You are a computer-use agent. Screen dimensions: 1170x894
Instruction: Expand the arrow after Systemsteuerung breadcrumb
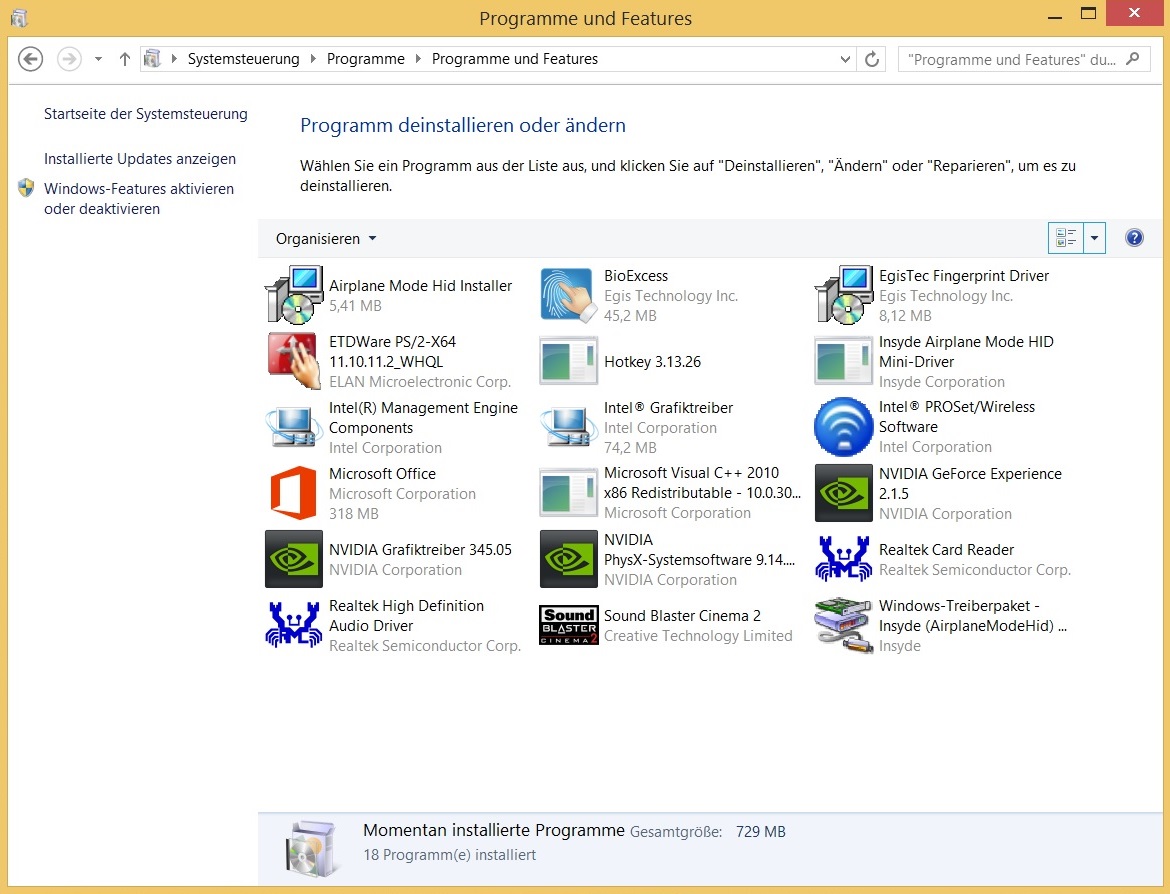point(313,58)
